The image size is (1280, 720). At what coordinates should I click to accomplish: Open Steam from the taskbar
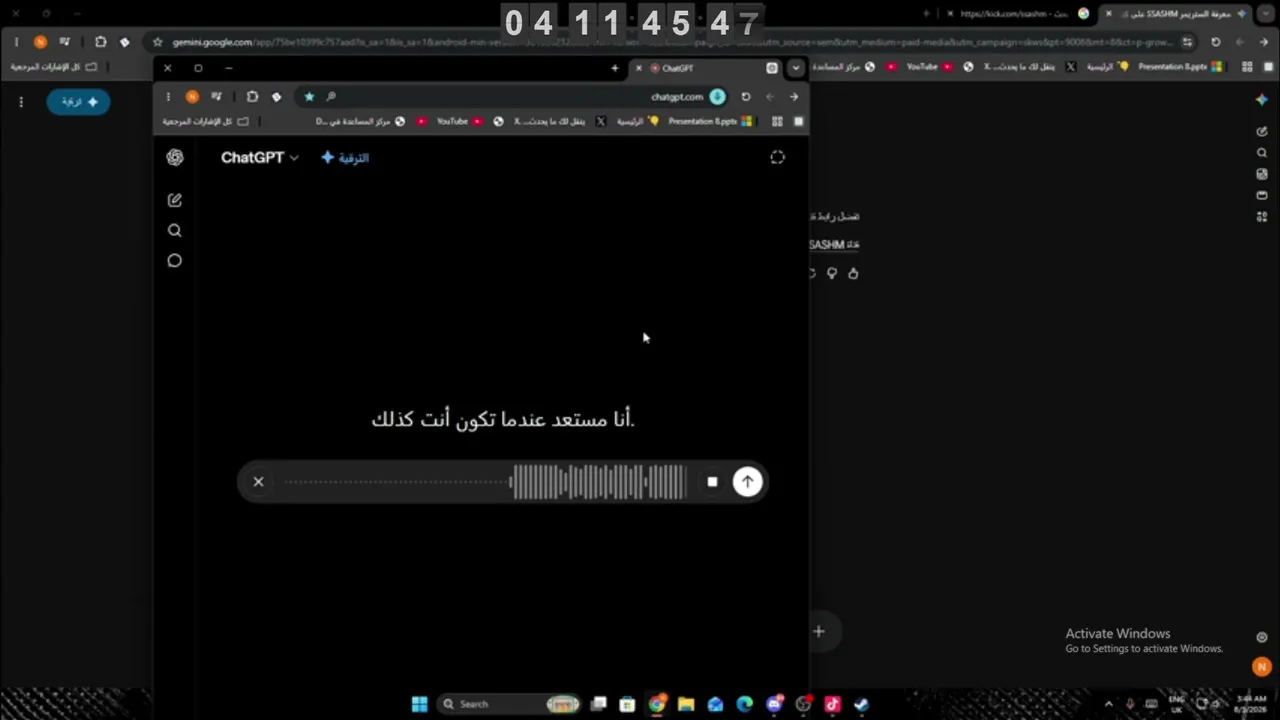[861, 704]
